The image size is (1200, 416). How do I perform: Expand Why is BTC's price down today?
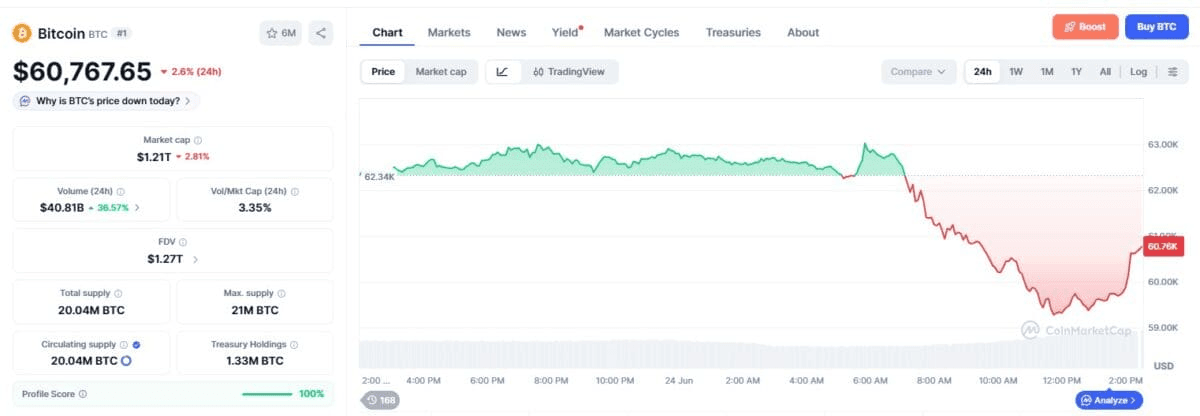pyautogui.click(x=107, y=101)
